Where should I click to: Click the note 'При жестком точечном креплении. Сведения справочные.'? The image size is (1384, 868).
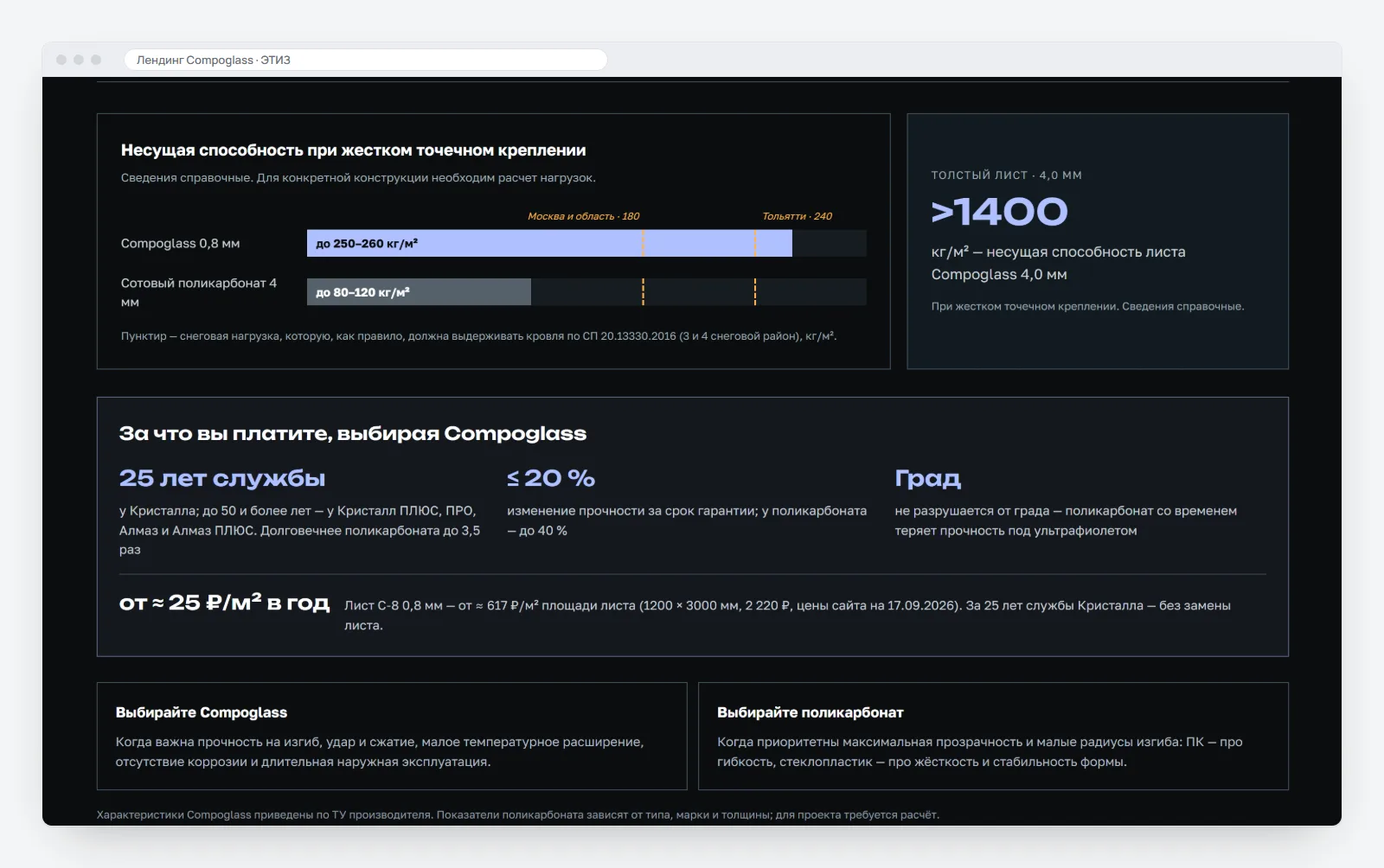[x=1088, y=306]
